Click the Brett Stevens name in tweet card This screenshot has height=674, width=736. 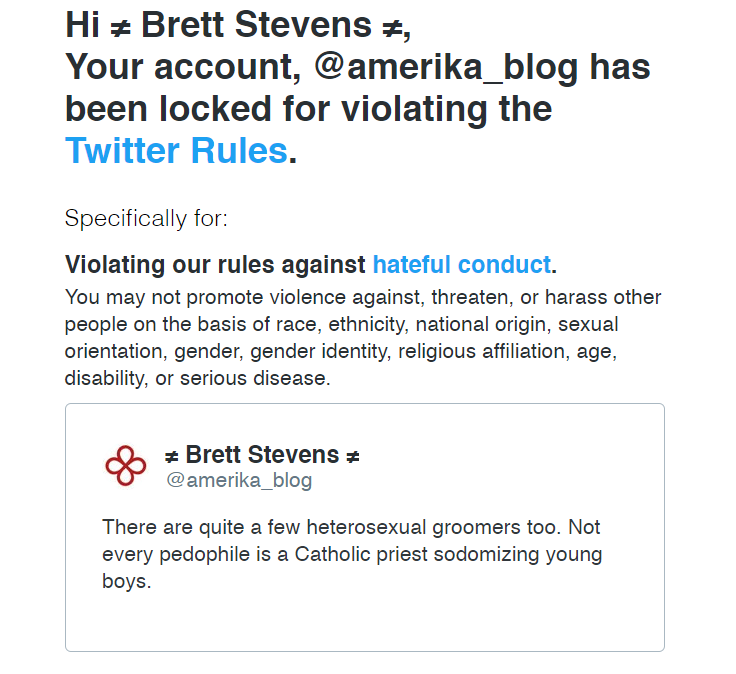(262, 455)
